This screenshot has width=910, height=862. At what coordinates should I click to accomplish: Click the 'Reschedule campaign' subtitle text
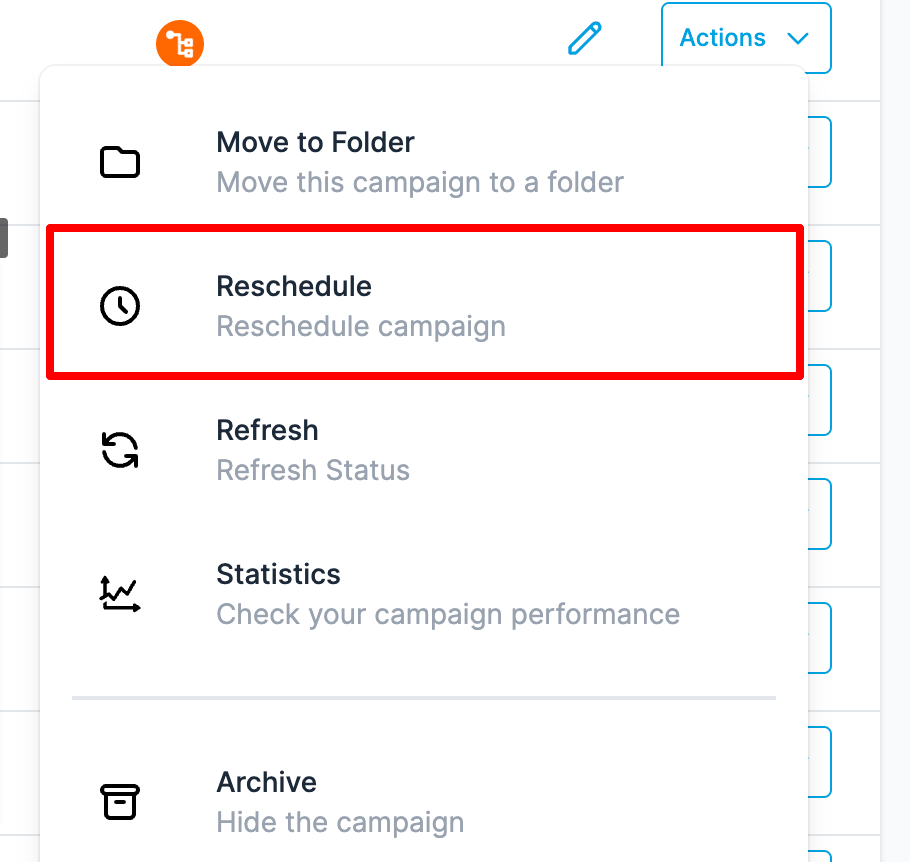[x=361, y=327]
